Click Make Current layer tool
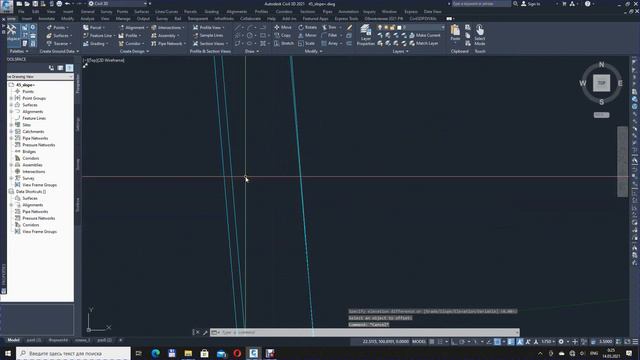The height and width of the screenshot is (360, 640). click(424, 36)
